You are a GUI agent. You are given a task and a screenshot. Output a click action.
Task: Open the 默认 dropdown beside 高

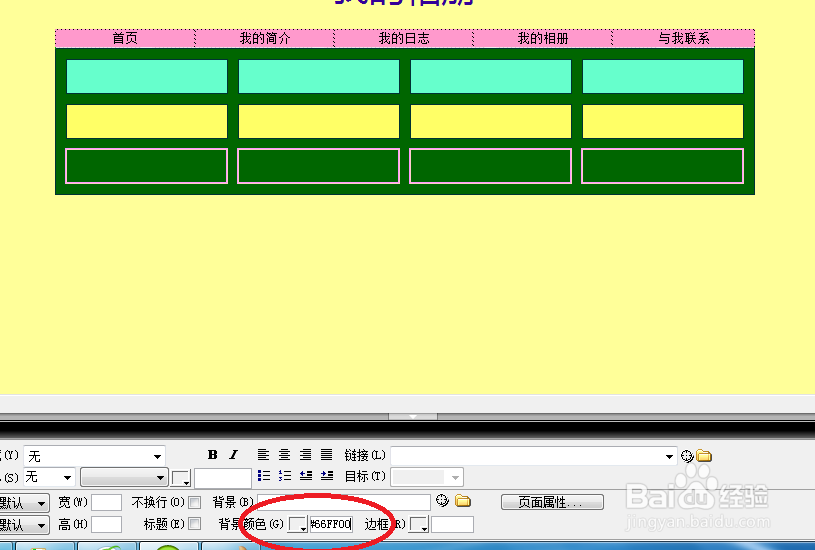click(x=24, y=525)
